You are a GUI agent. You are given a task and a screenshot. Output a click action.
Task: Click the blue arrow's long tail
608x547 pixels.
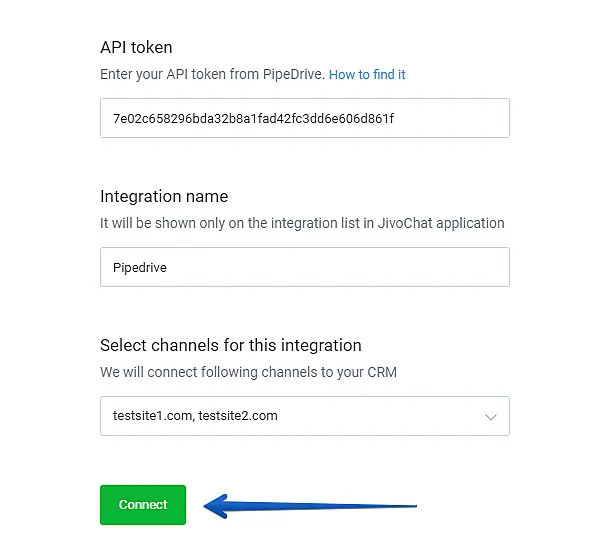[x=340, y=506]
